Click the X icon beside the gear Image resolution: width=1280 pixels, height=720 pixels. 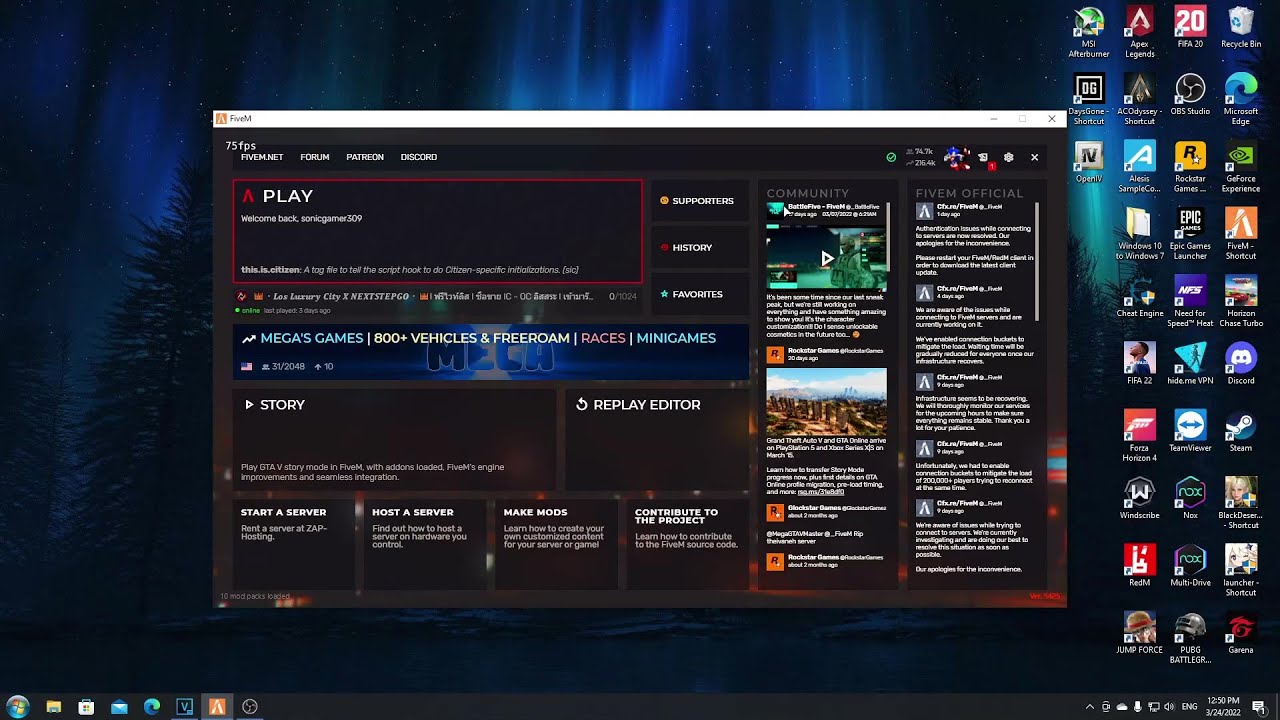coord(1034,157)
